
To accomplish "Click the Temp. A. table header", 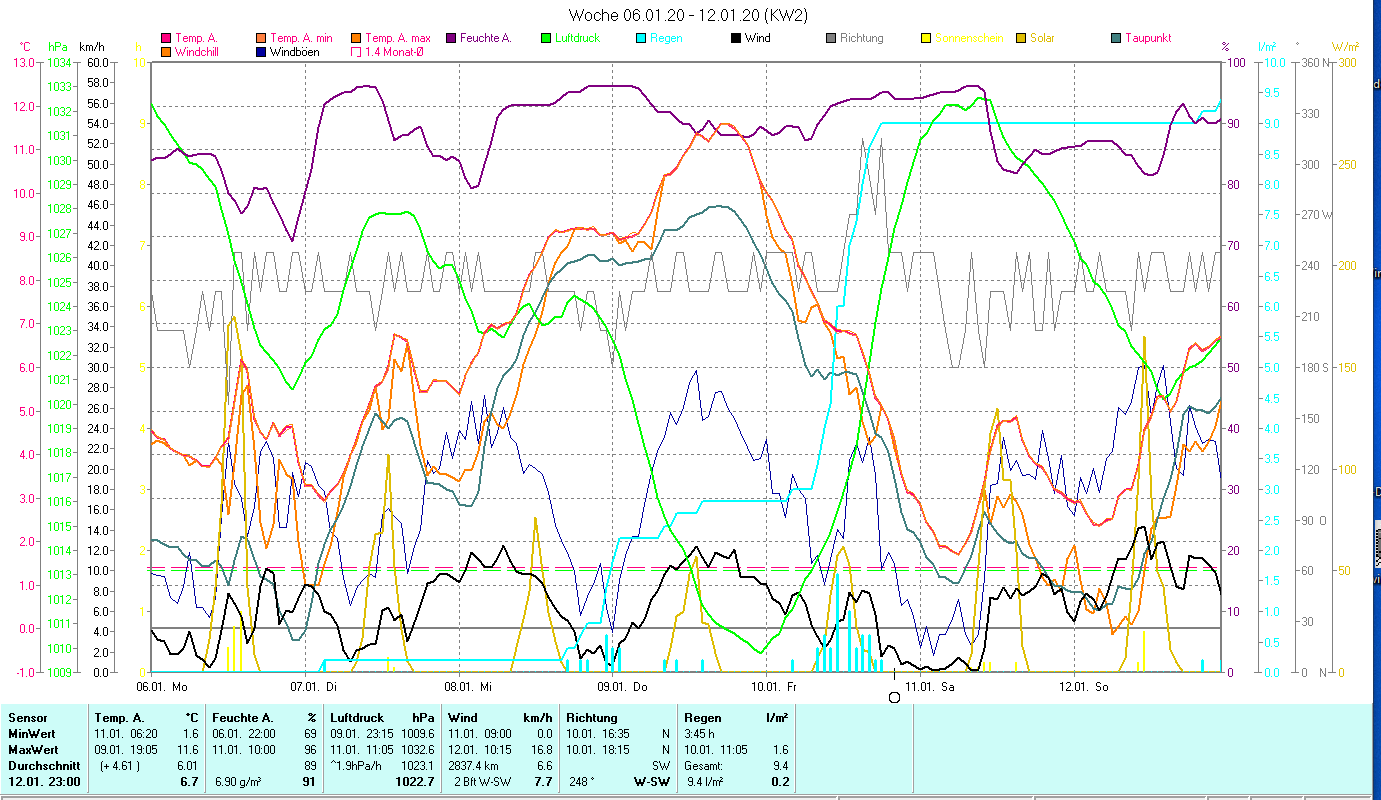I will click(x=119, y=718).
